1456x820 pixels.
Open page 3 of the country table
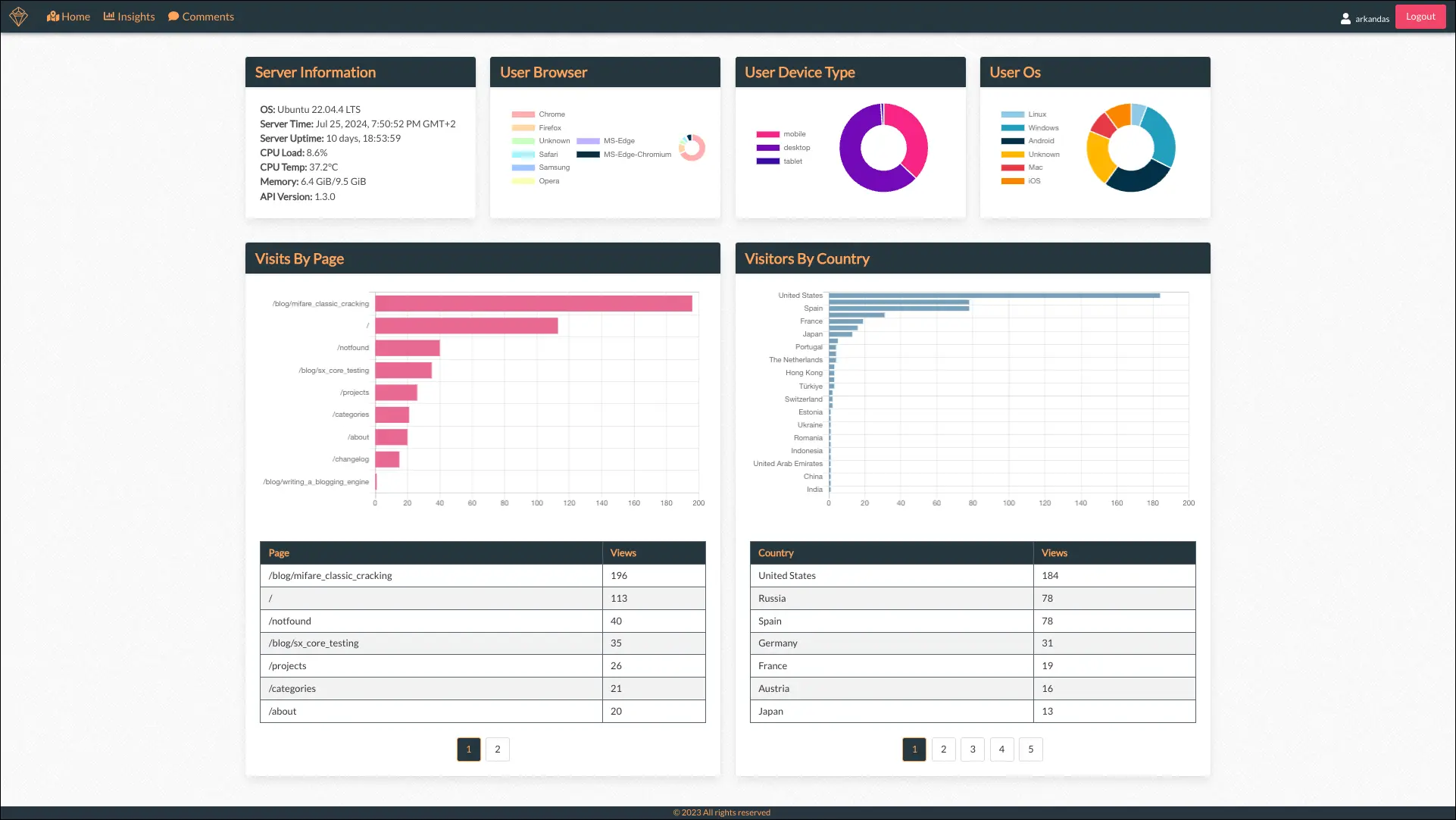click(973, 750)
